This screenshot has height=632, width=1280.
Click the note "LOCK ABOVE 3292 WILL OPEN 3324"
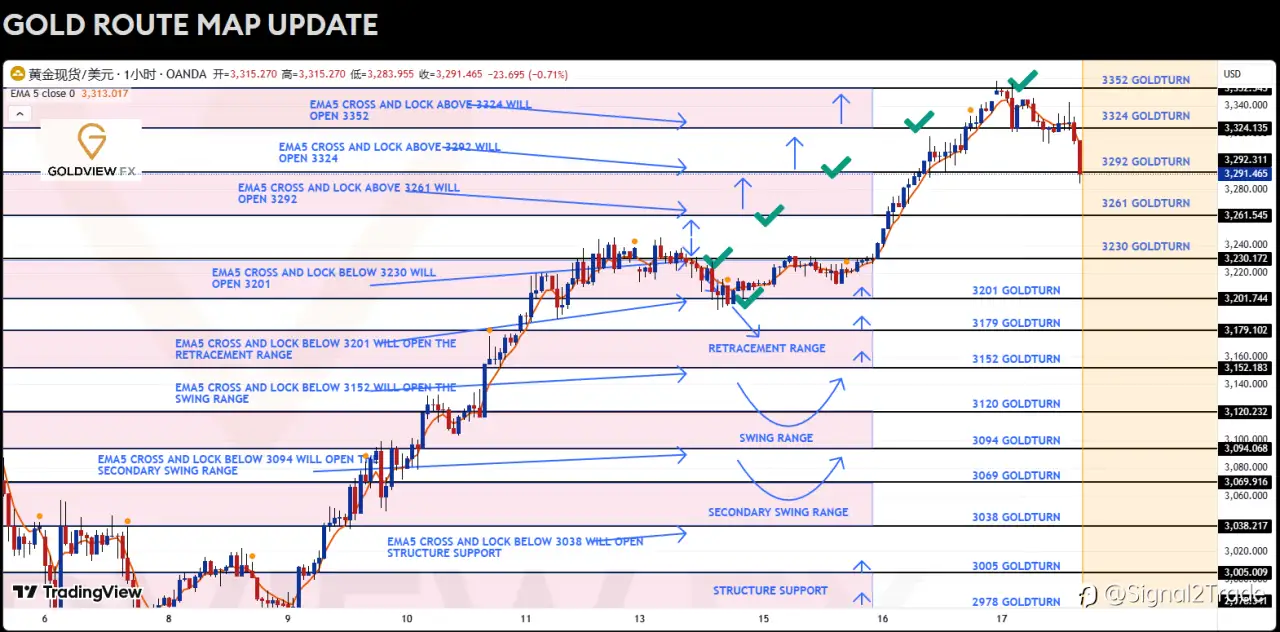pos(390,152)
